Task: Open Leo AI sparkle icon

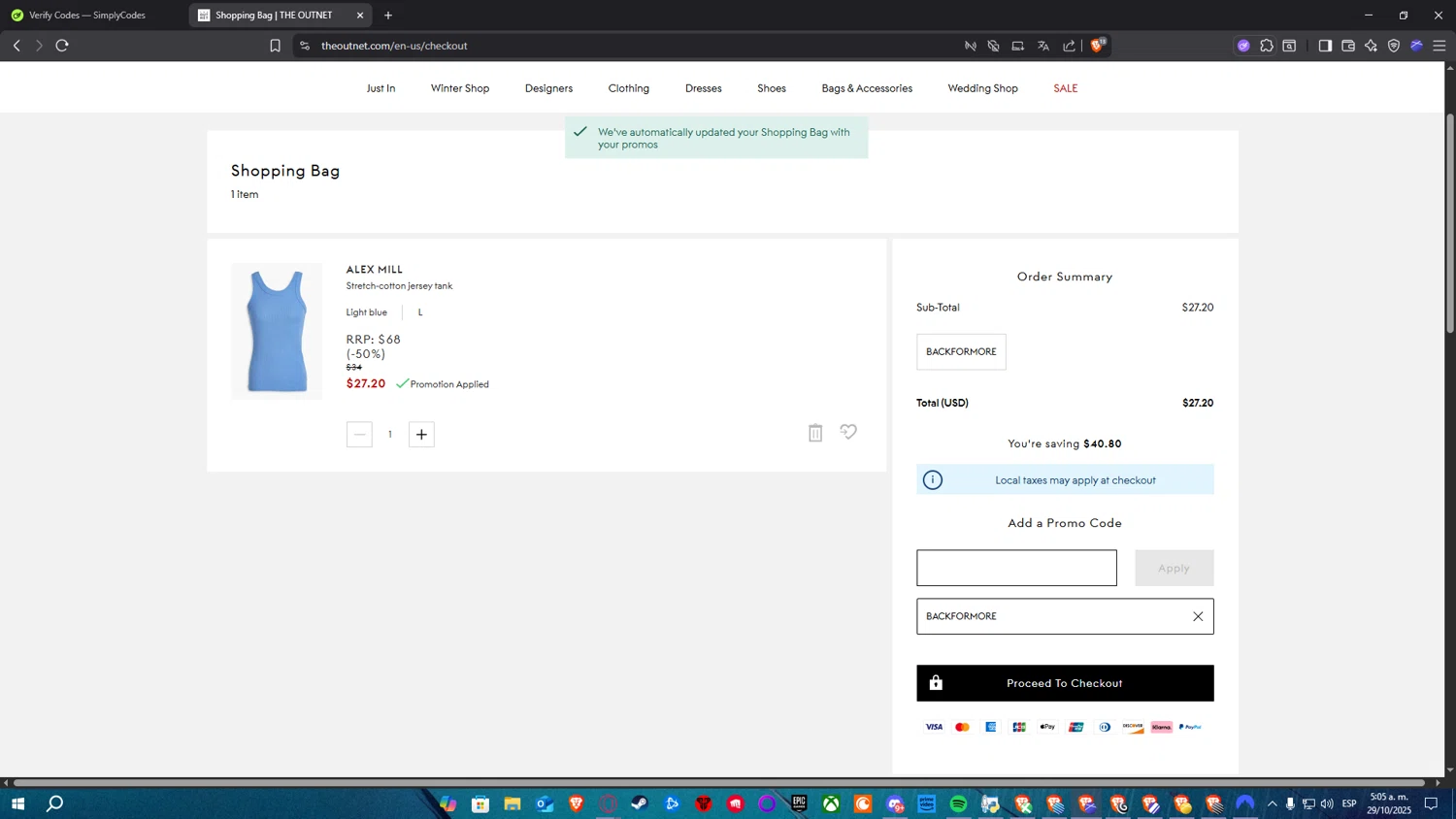Action: pos(1371,46)
